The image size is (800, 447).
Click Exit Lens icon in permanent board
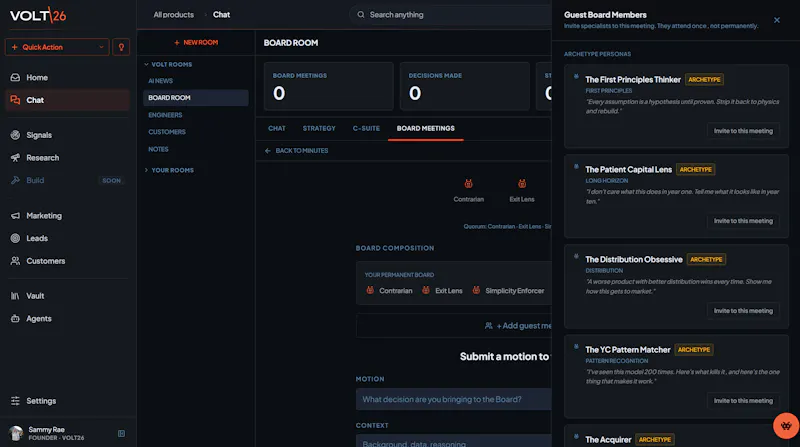click(x=426, y=290)
